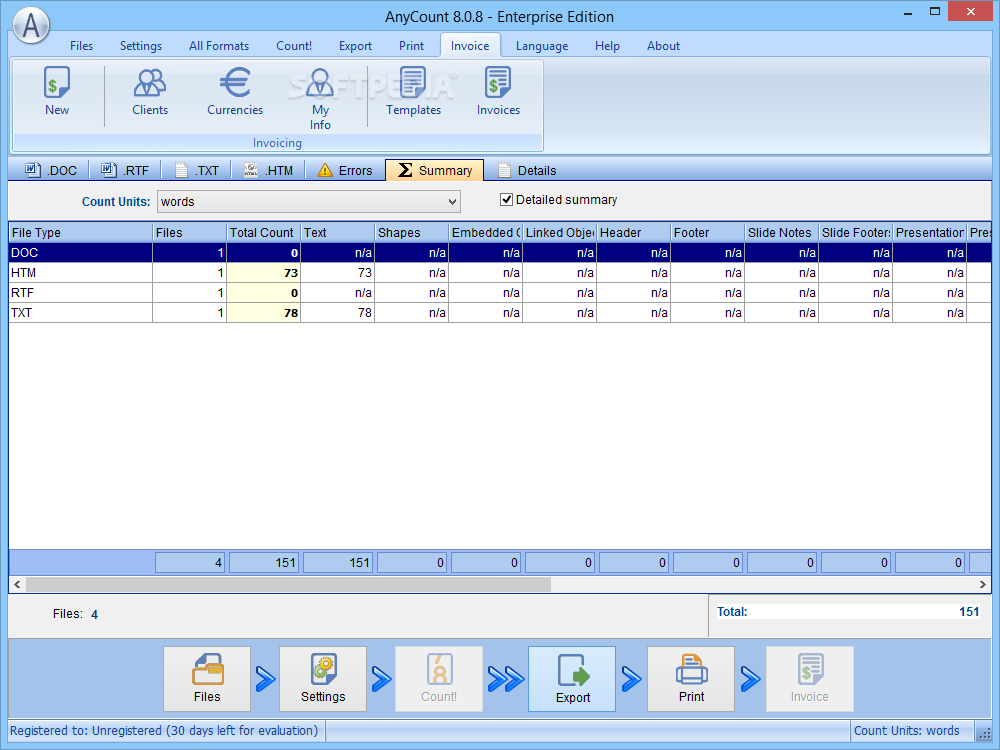
Task: Click the Header column header
Action: [x=634, y=233]
